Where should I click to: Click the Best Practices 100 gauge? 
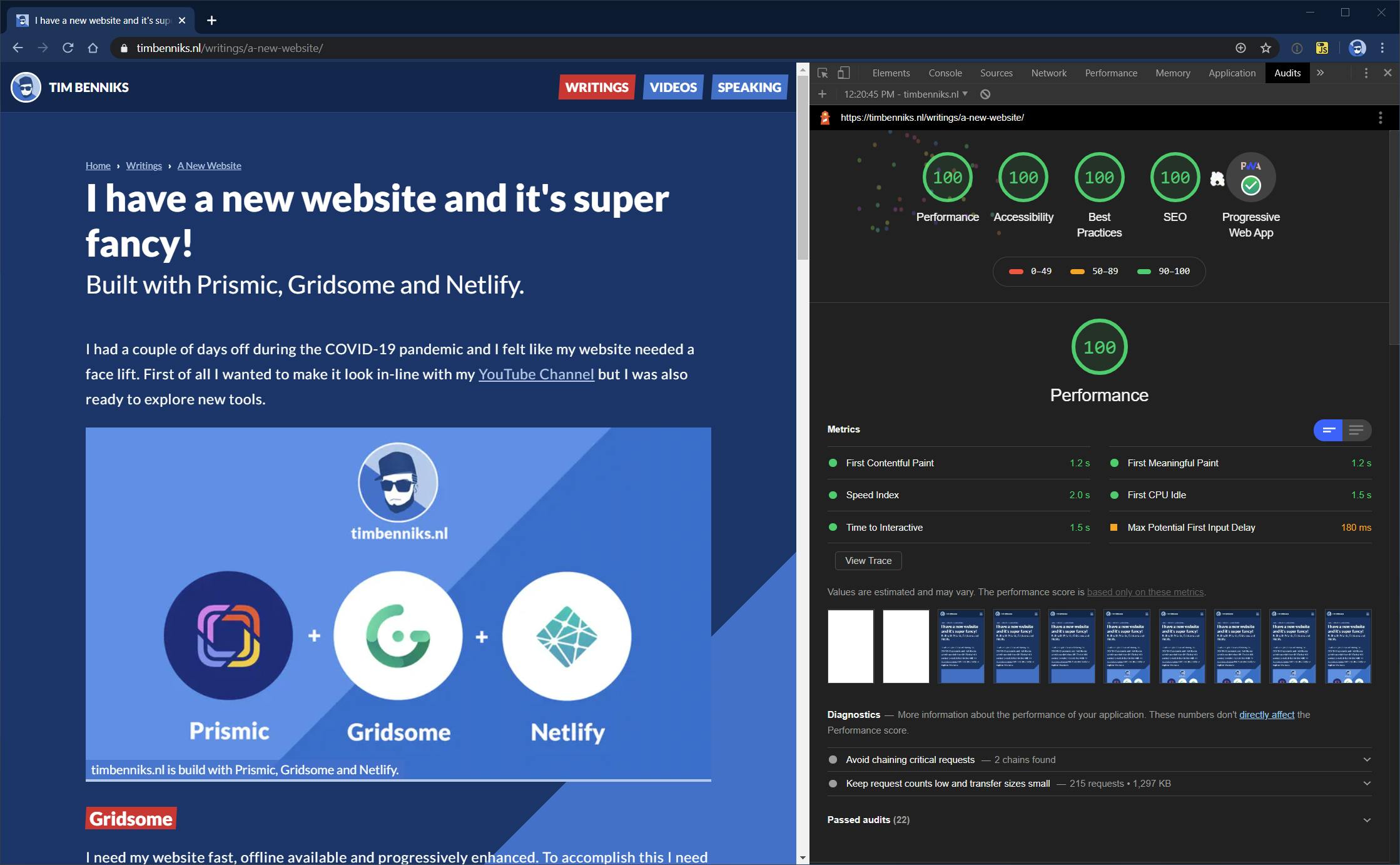(1099, 178)
